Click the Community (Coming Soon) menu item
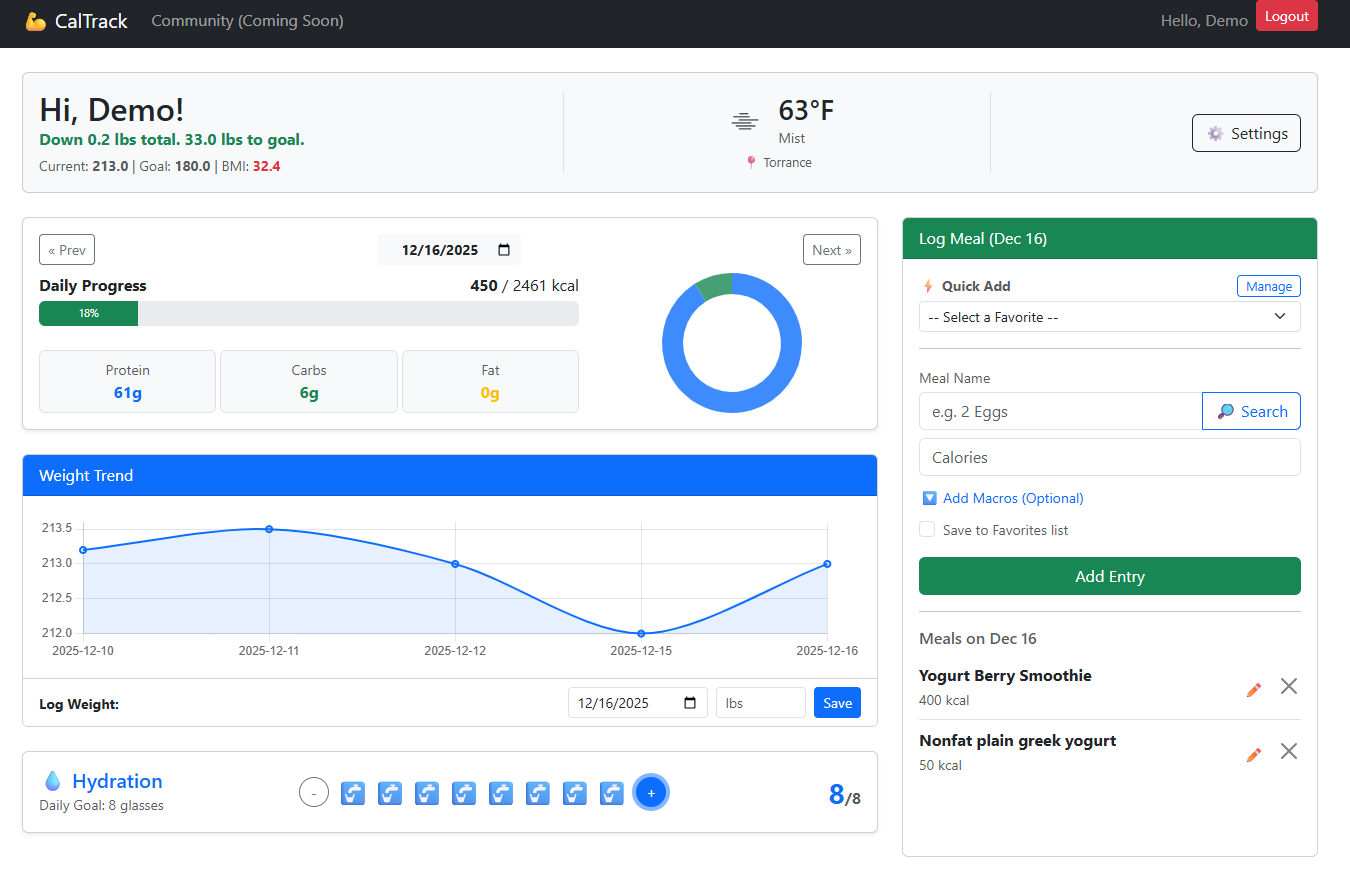The image size is (1350, 870). click(246, 20)
